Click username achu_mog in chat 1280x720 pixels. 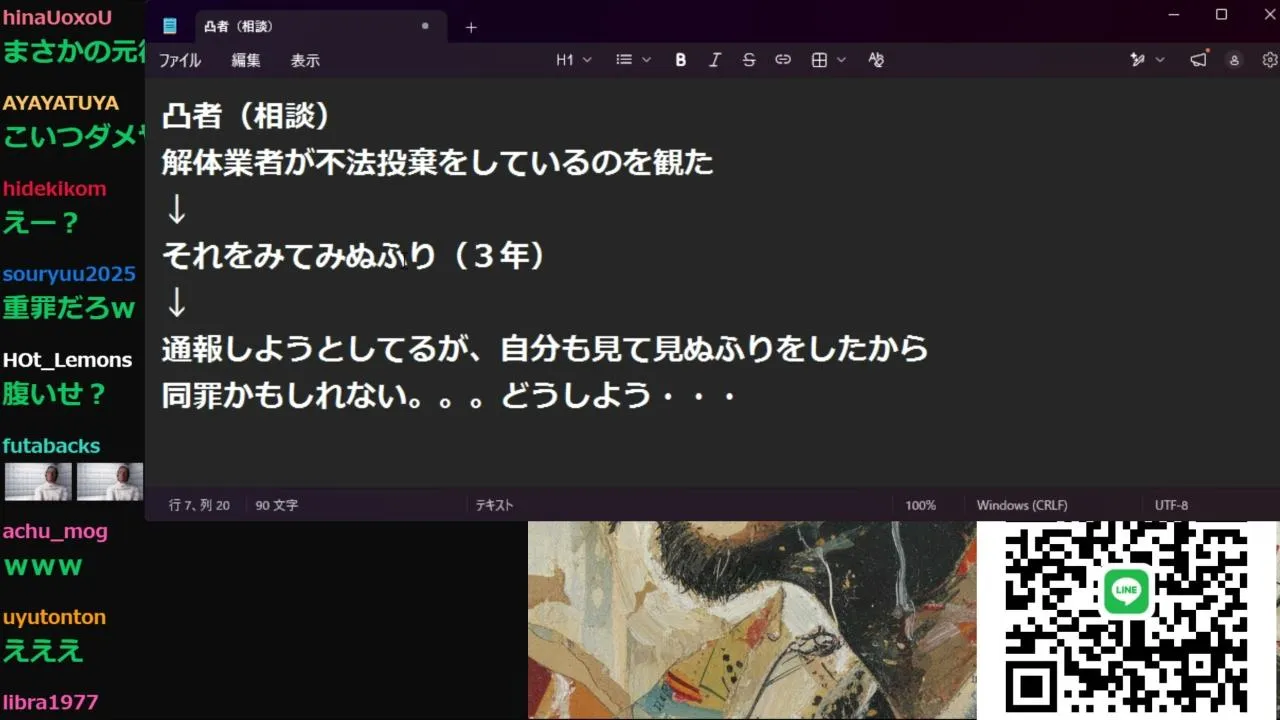coord(55,531)
